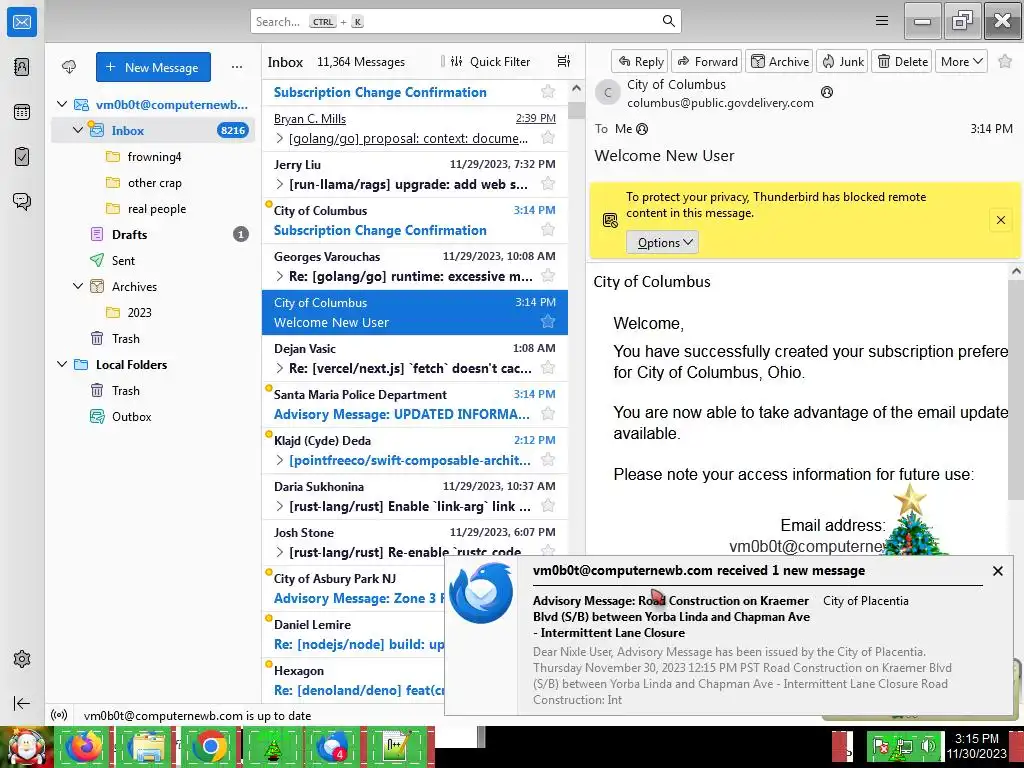This screenshot has width=1024, height=768.
Task: Open the Address Book space
Action: (22, 67)
